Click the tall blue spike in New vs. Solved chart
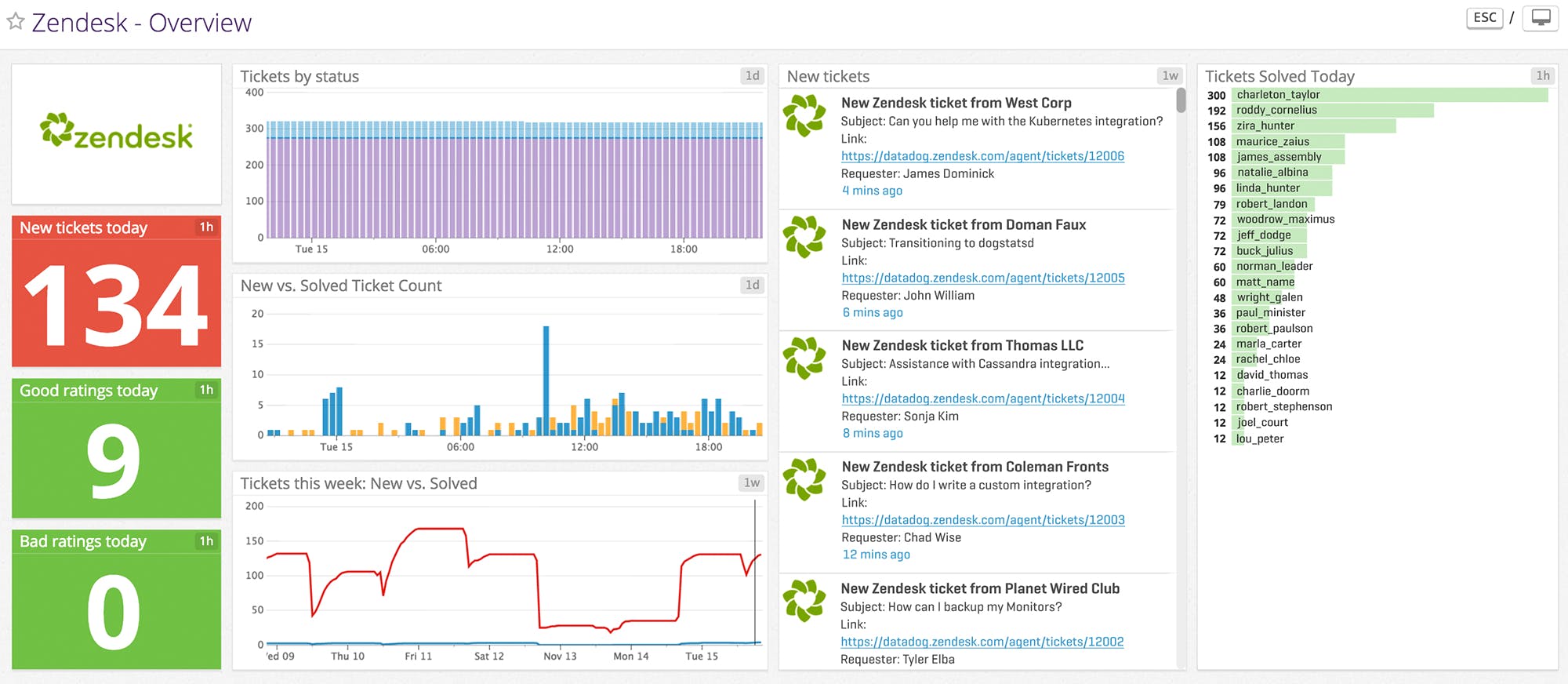 click(x=546, y=377)
